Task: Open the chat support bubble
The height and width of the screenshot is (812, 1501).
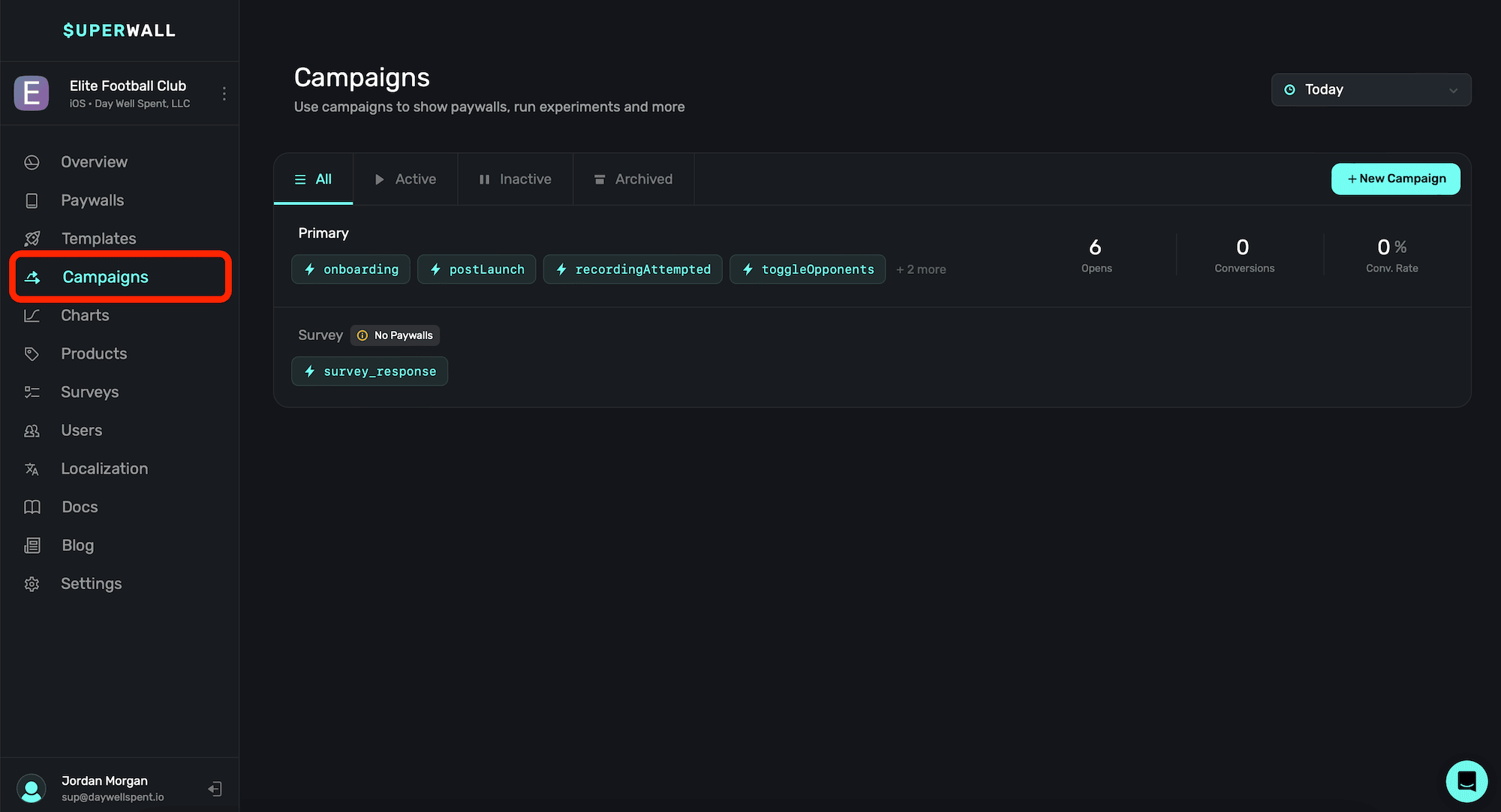Action: click(x=1466, y=781)
